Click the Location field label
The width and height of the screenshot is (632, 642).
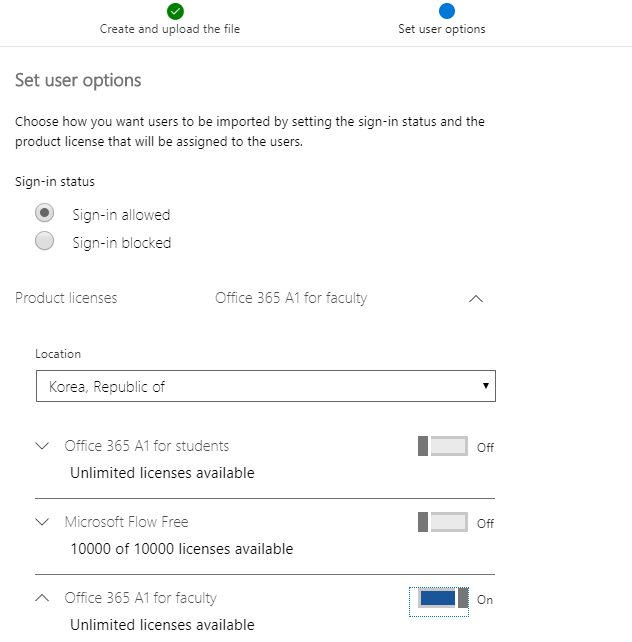pos(58,354)
